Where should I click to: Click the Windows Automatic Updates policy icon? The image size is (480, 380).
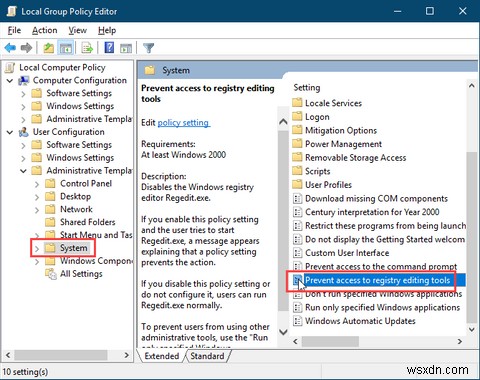(297, 321)
